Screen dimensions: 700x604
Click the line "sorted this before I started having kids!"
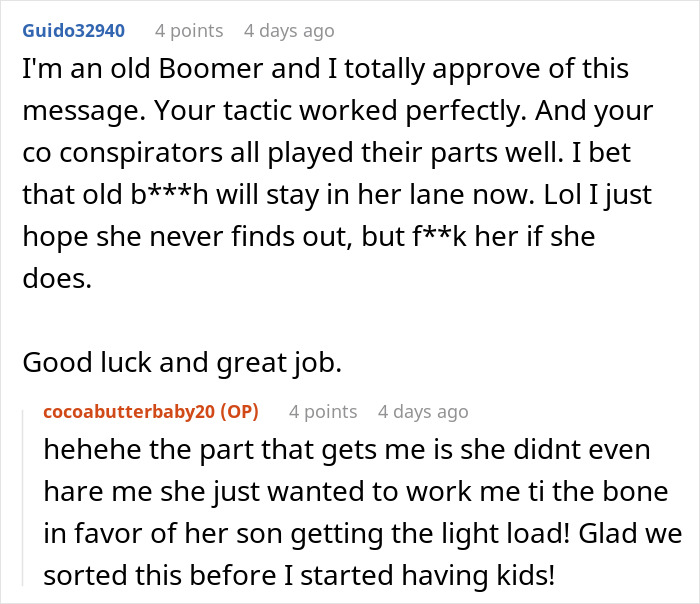[x=299, y=575]
